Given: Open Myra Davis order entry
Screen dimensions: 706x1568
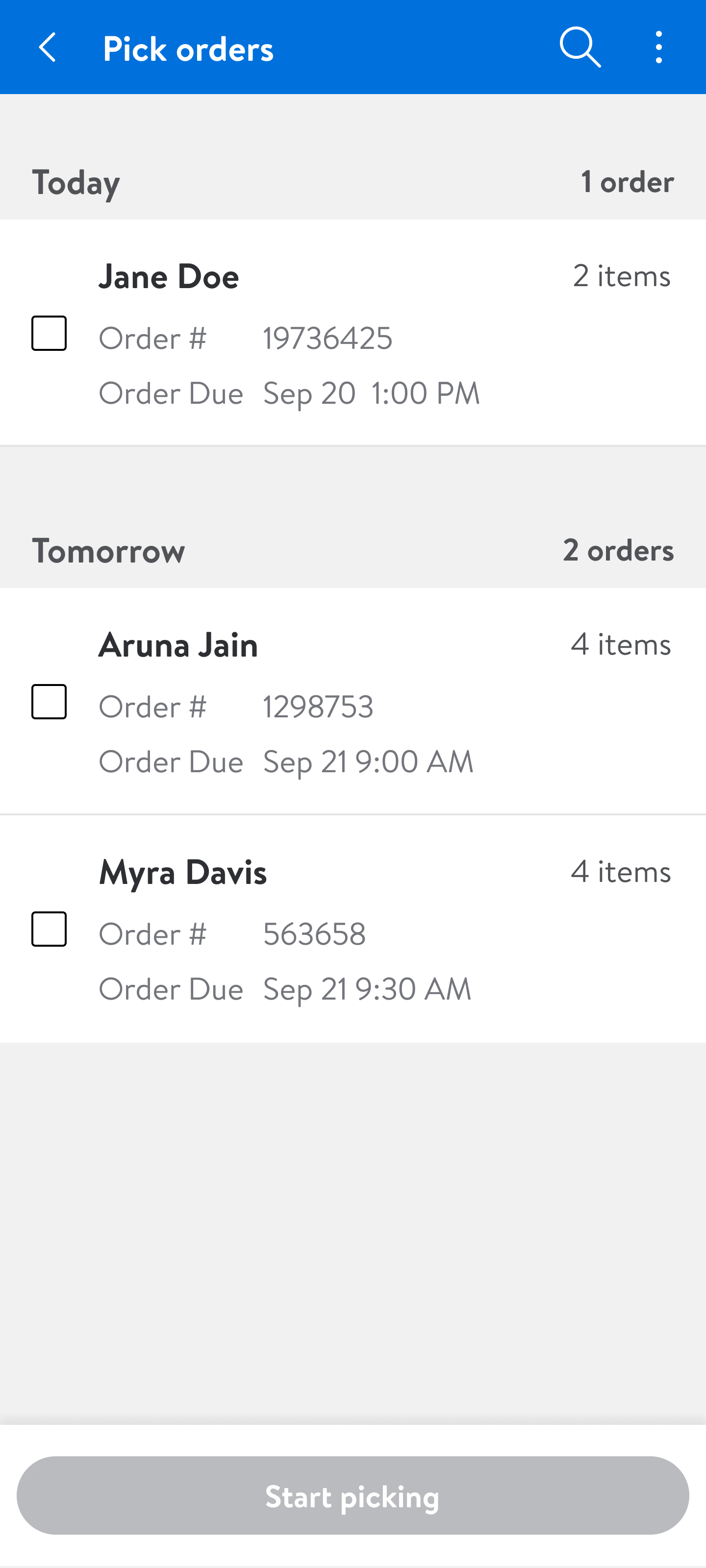Looking at the screenshot, I should (183, 872).
